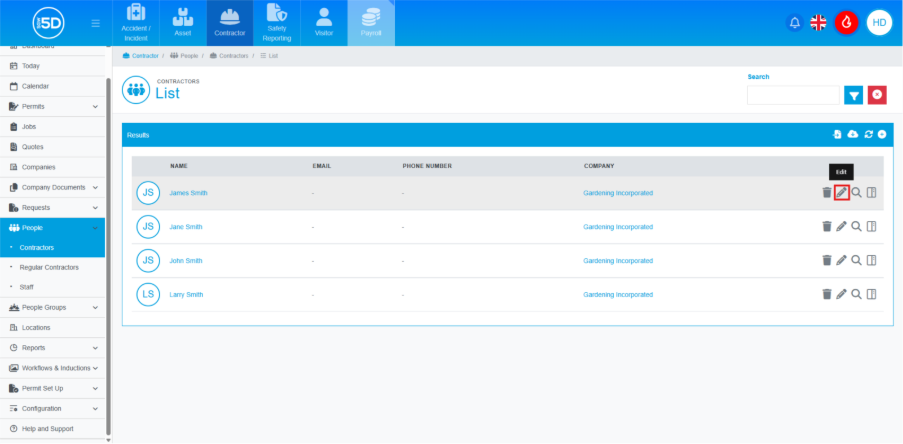Add a new contractor with plus icon
The width and height of the screenshot is (903, 444).
point(882,134)
